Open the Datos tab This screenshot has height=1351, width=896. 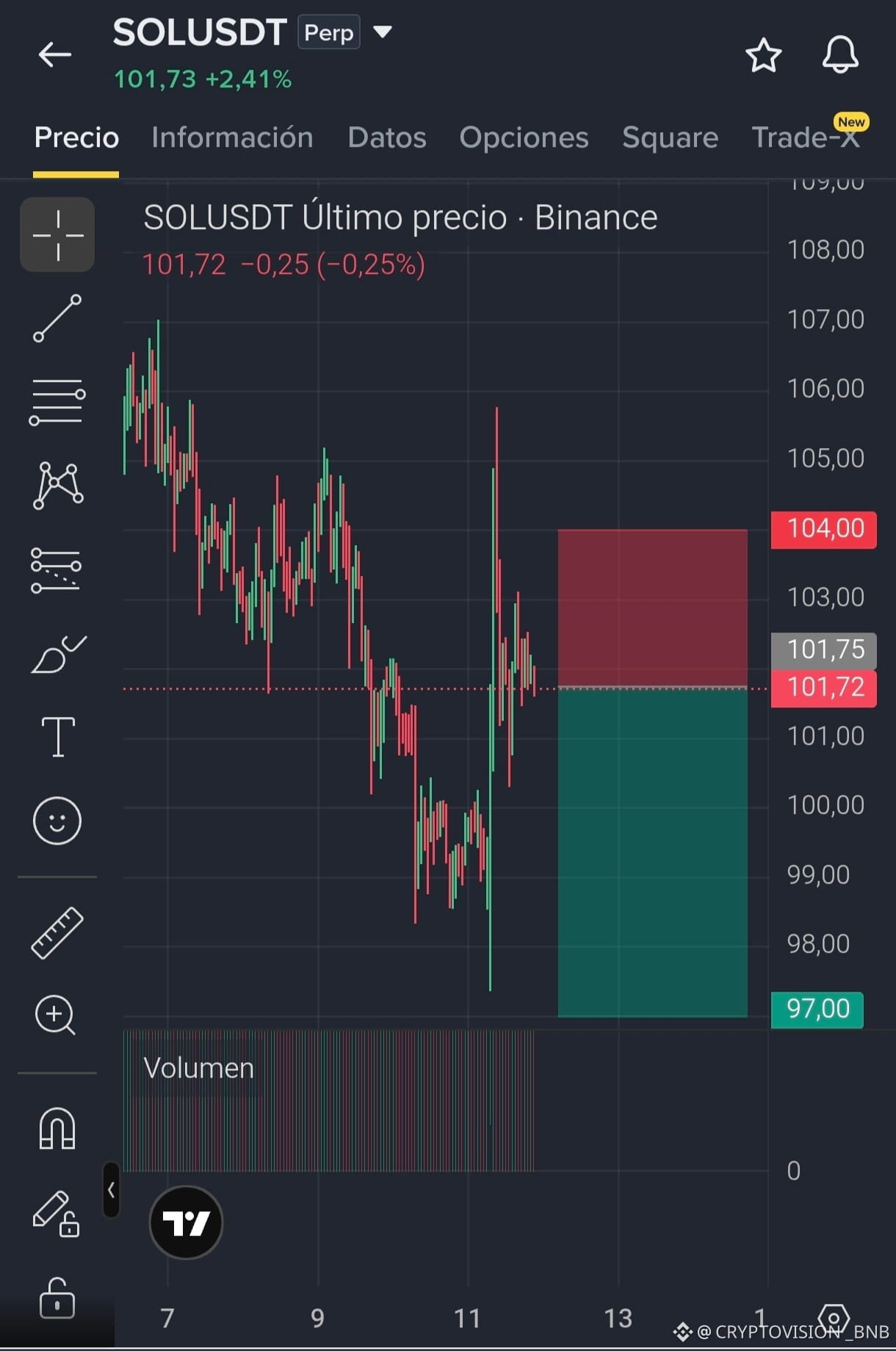tap(387, 137)
